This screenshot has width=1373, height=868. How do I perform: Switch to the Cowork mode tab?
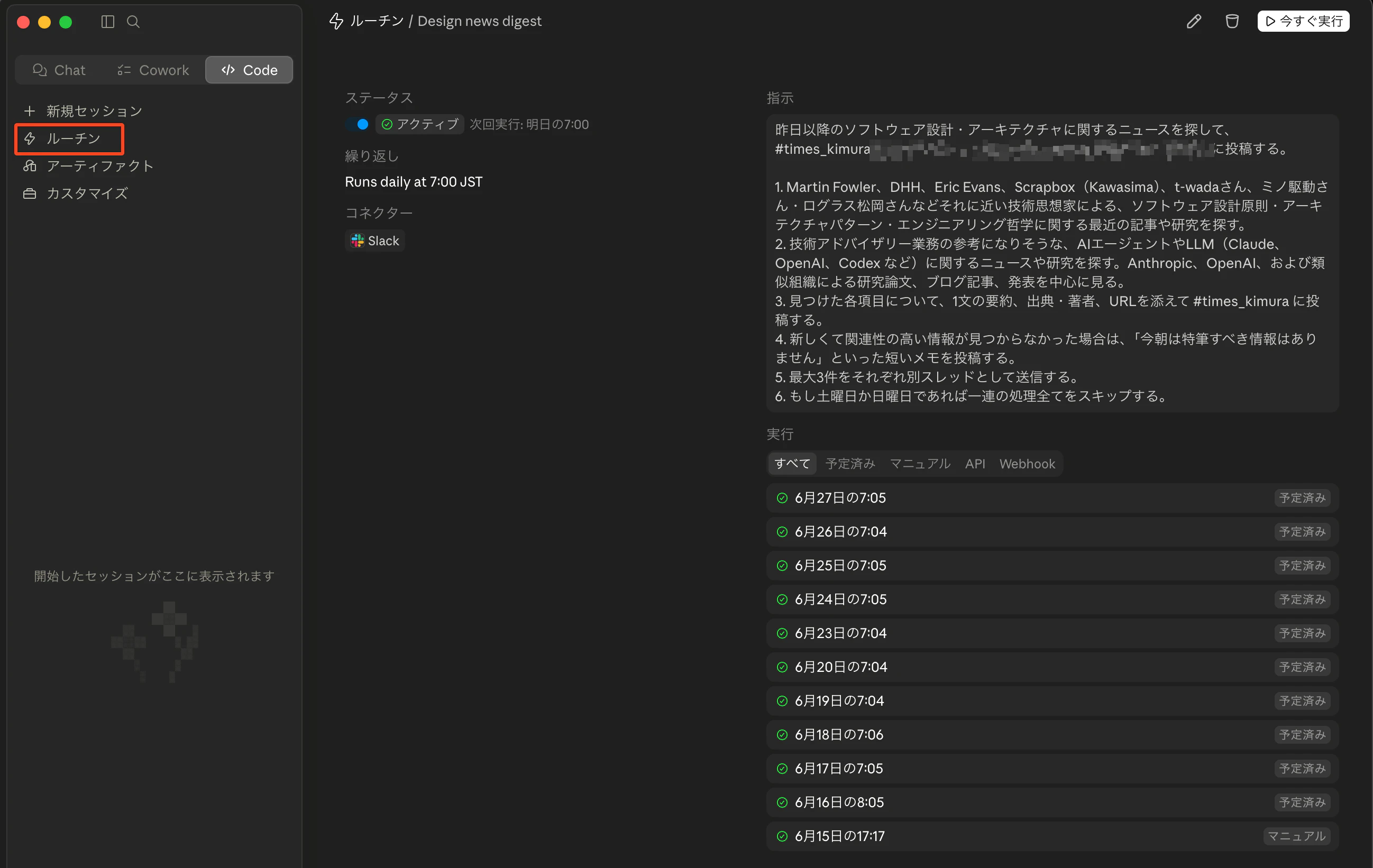click(153, 70)
